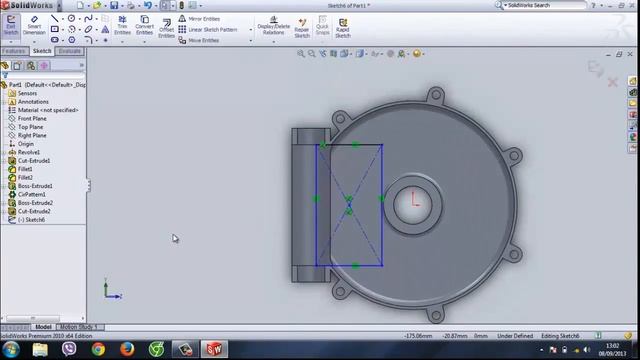Select the Spline sketch tool
The image size is (640, 360).
click(x=88, y=19)
